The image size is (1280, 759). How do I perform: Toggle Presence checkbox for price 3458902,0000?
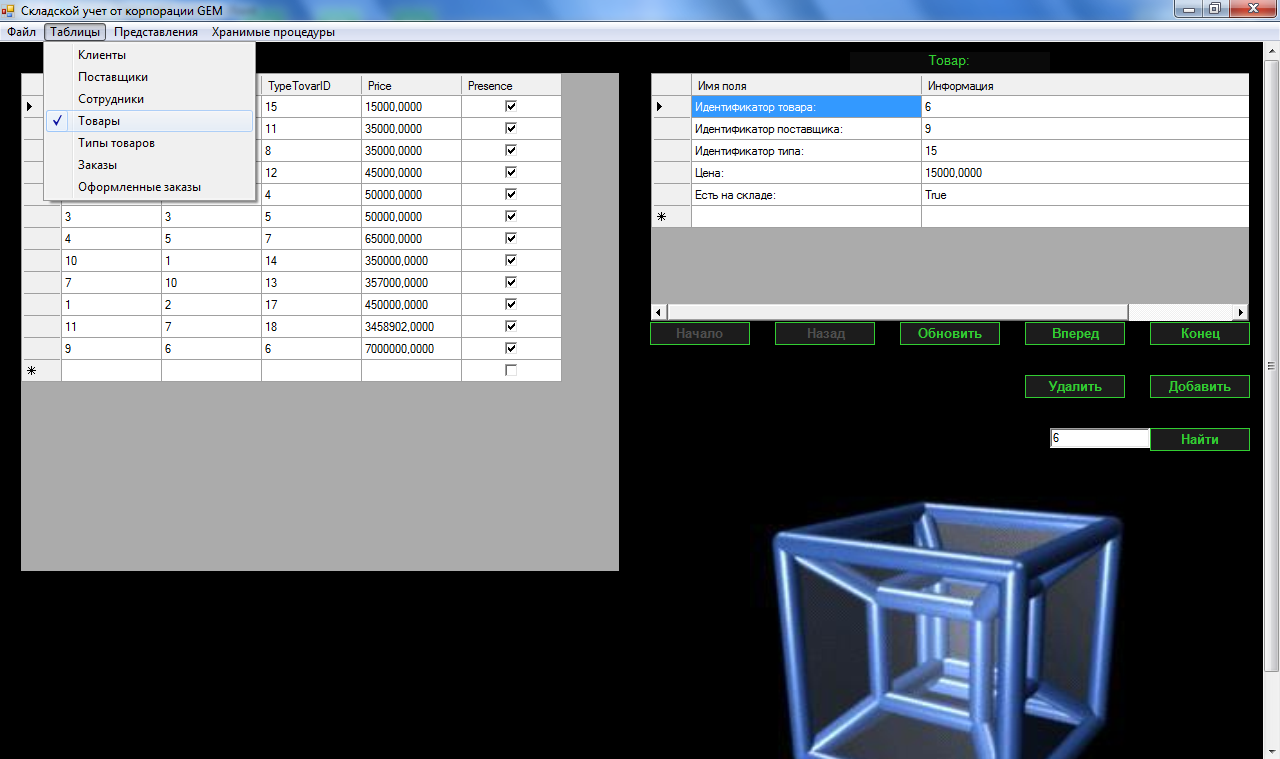511,326
